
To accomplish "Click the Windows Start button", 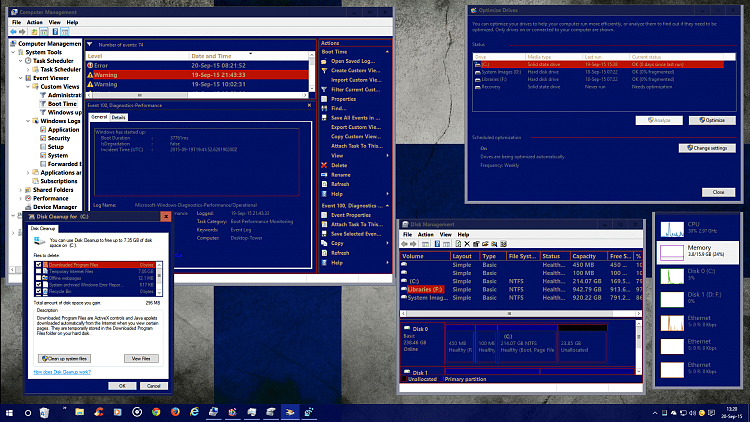I will click(x=9, y=412).
